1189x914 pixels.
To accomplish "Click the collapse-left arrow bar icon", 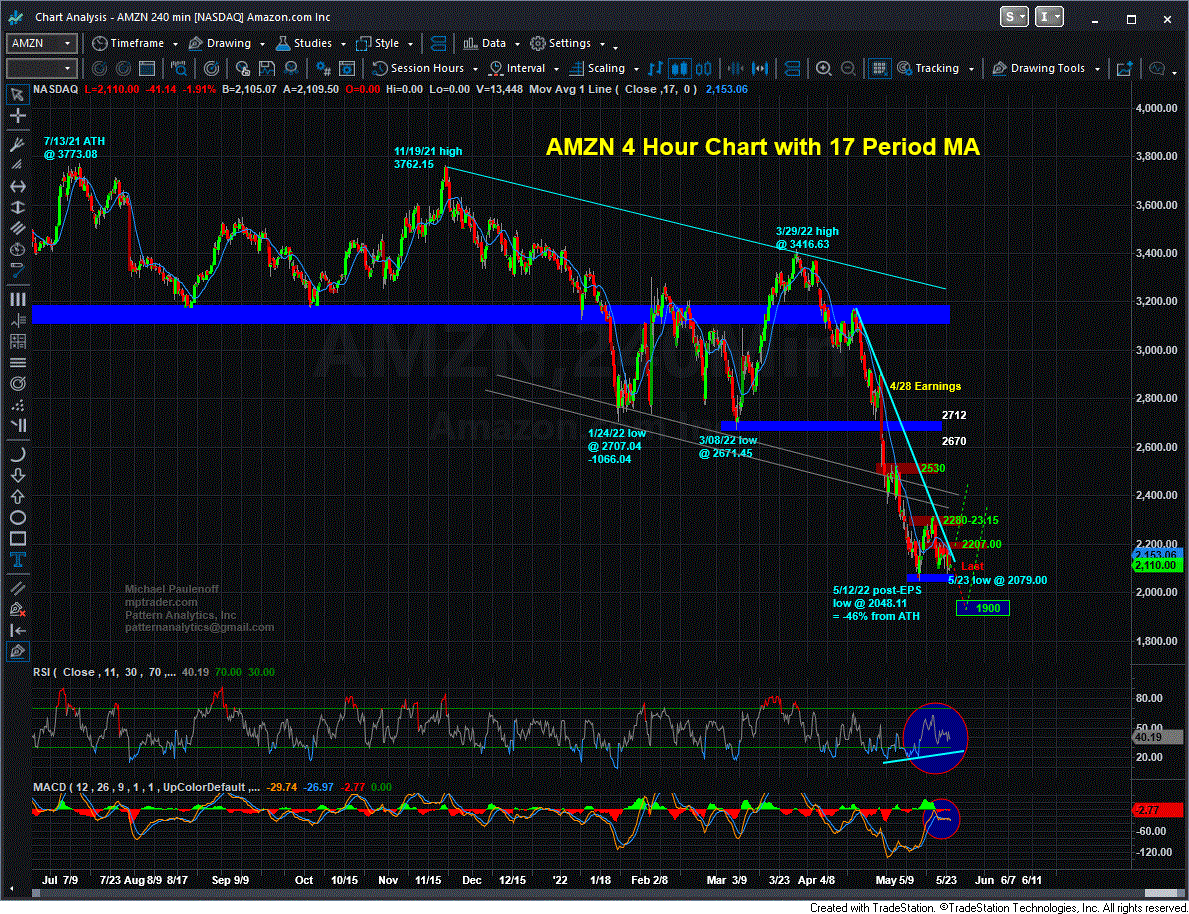I will tap(17, 630).
